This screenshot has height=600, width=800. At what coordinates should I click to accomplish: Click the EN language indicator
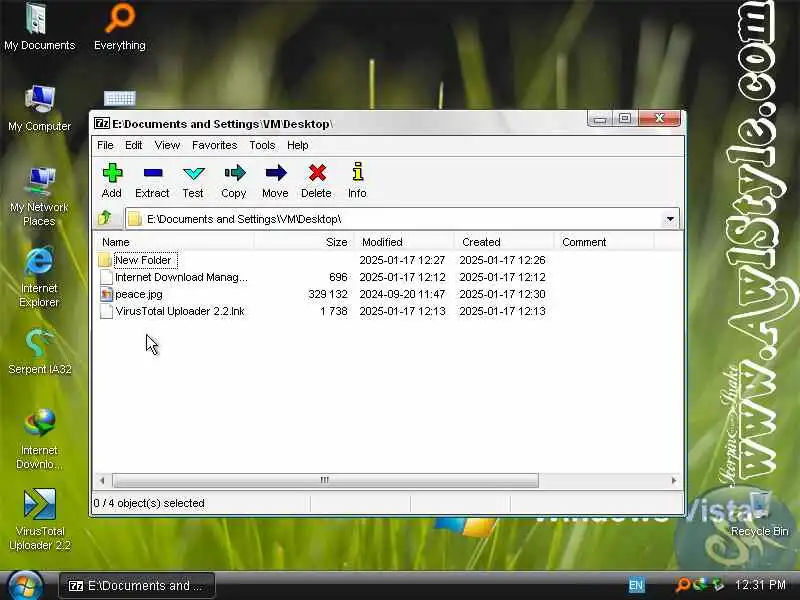tap(636, 585)
